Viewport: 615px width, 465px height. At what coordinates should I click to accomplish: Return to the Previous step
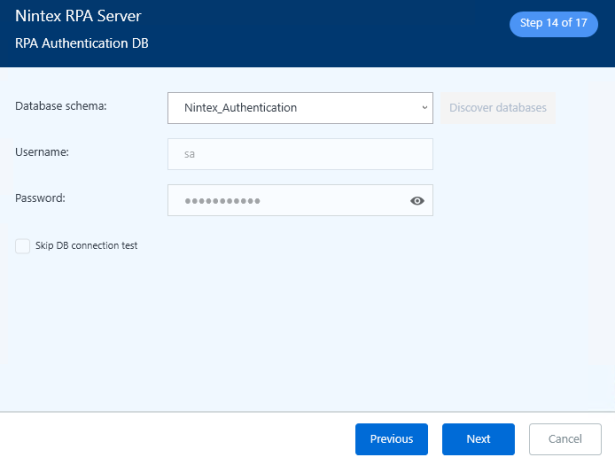[391, 439]
